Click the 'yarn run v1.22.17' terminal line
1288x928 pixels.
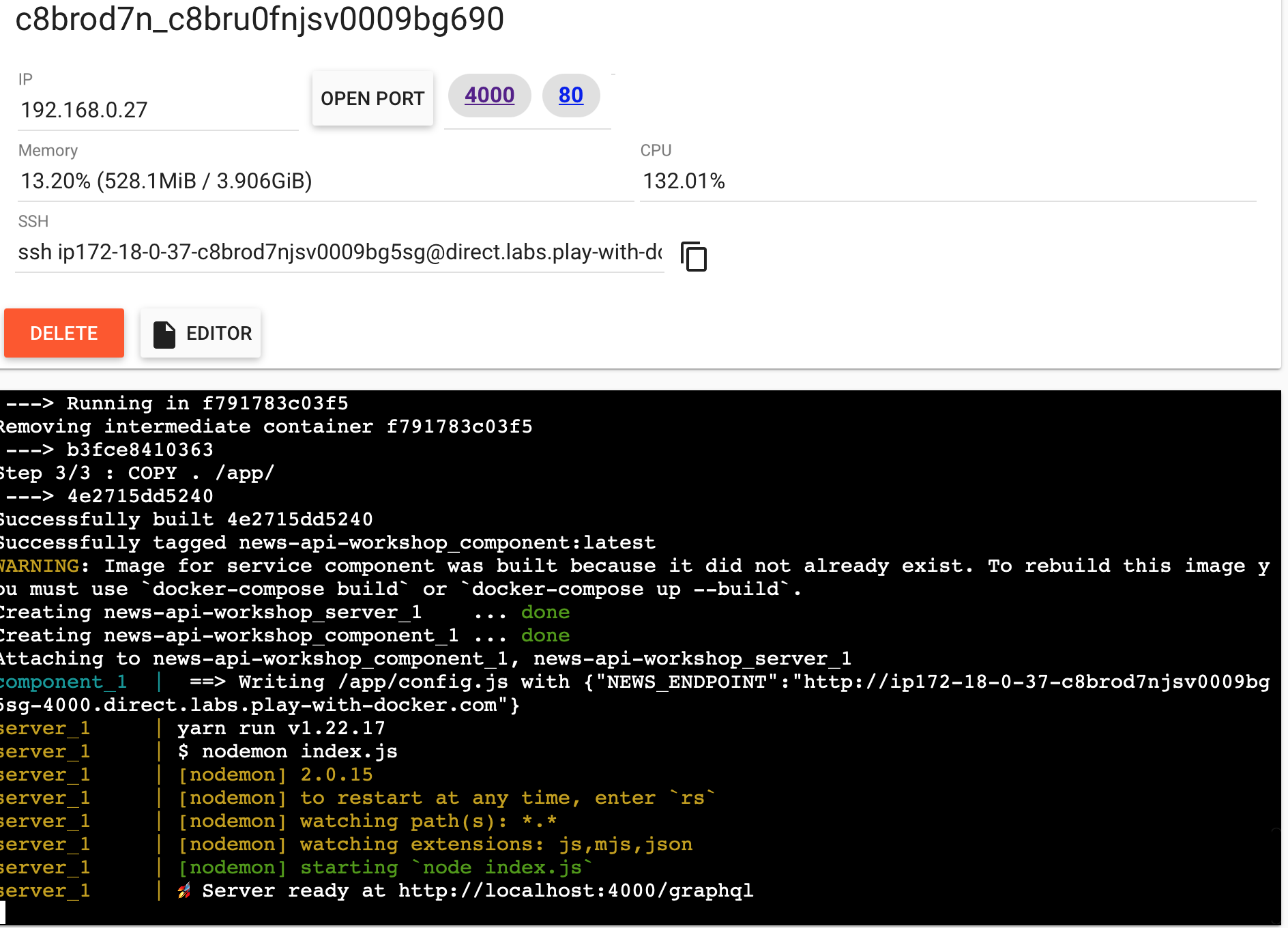click(281, 728)
